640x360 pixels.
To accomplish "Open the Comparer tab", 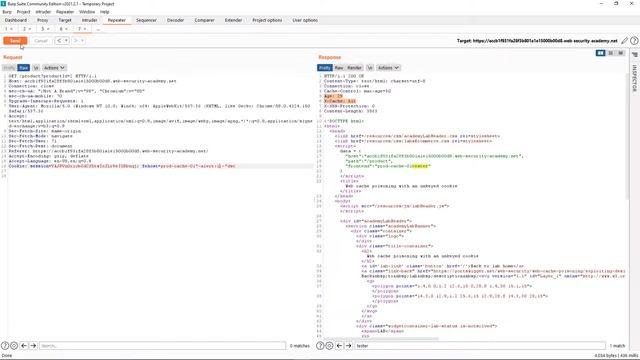I will point(204,20).
